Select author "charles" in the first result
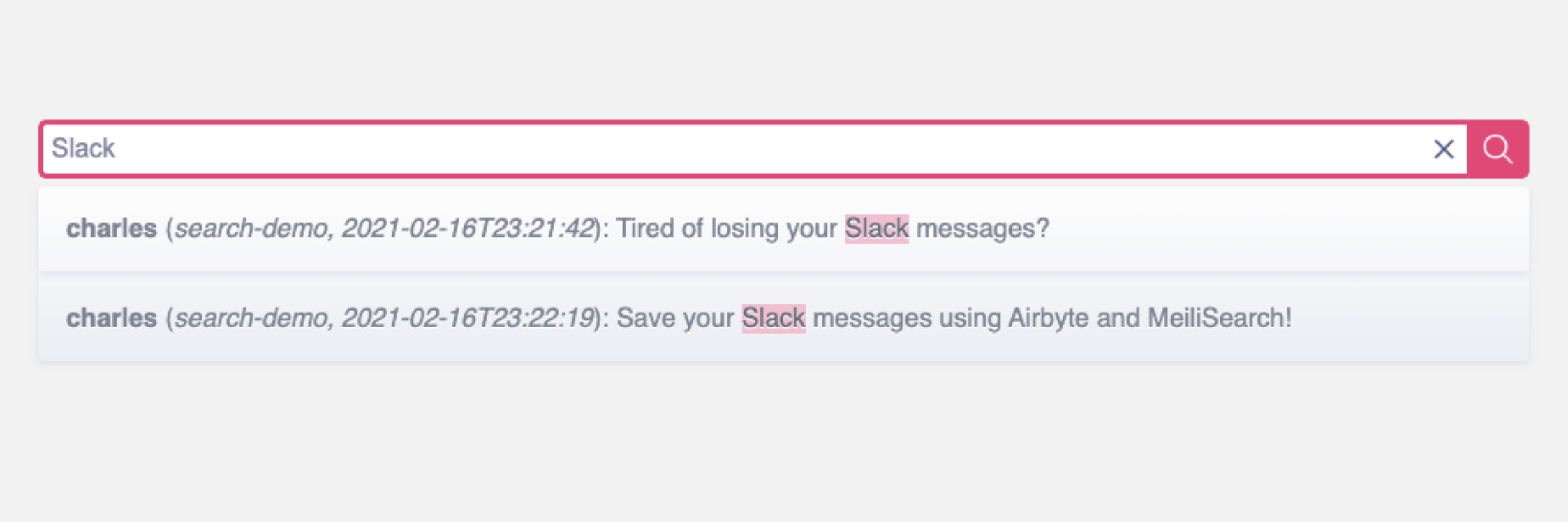The image size is (1568, 522). coord(112,229)
